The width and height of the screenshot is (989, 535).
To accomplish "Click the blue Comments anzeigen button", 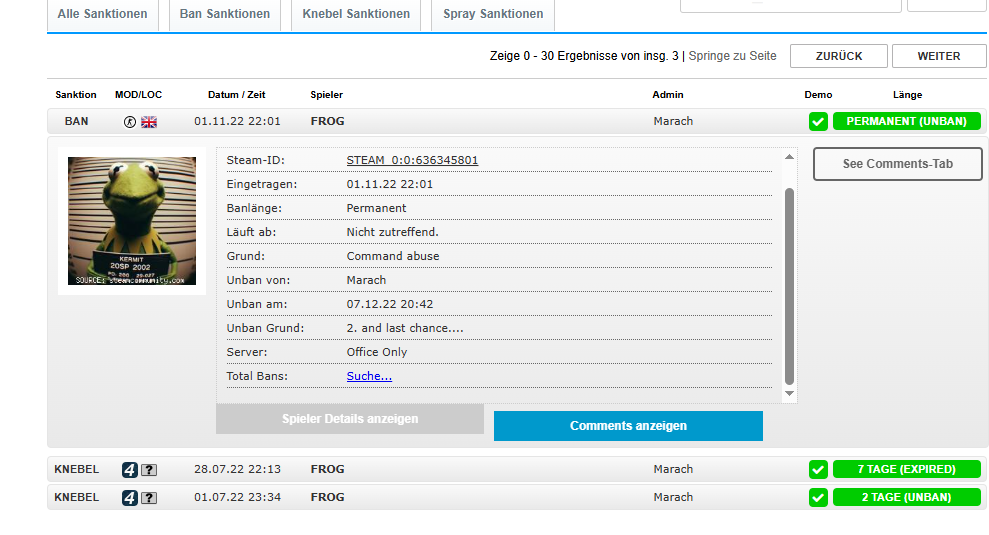I will tap(628, 426).
